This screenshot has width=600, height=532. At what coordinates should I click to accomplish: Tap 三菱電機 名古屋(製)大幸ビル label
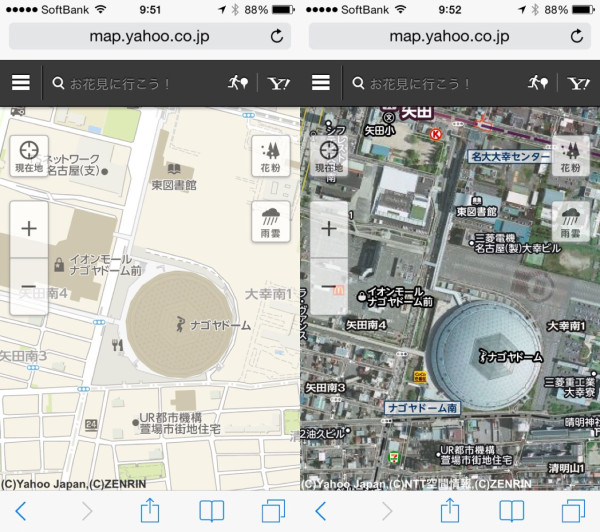pyautogui.click(x=518, y=243)
